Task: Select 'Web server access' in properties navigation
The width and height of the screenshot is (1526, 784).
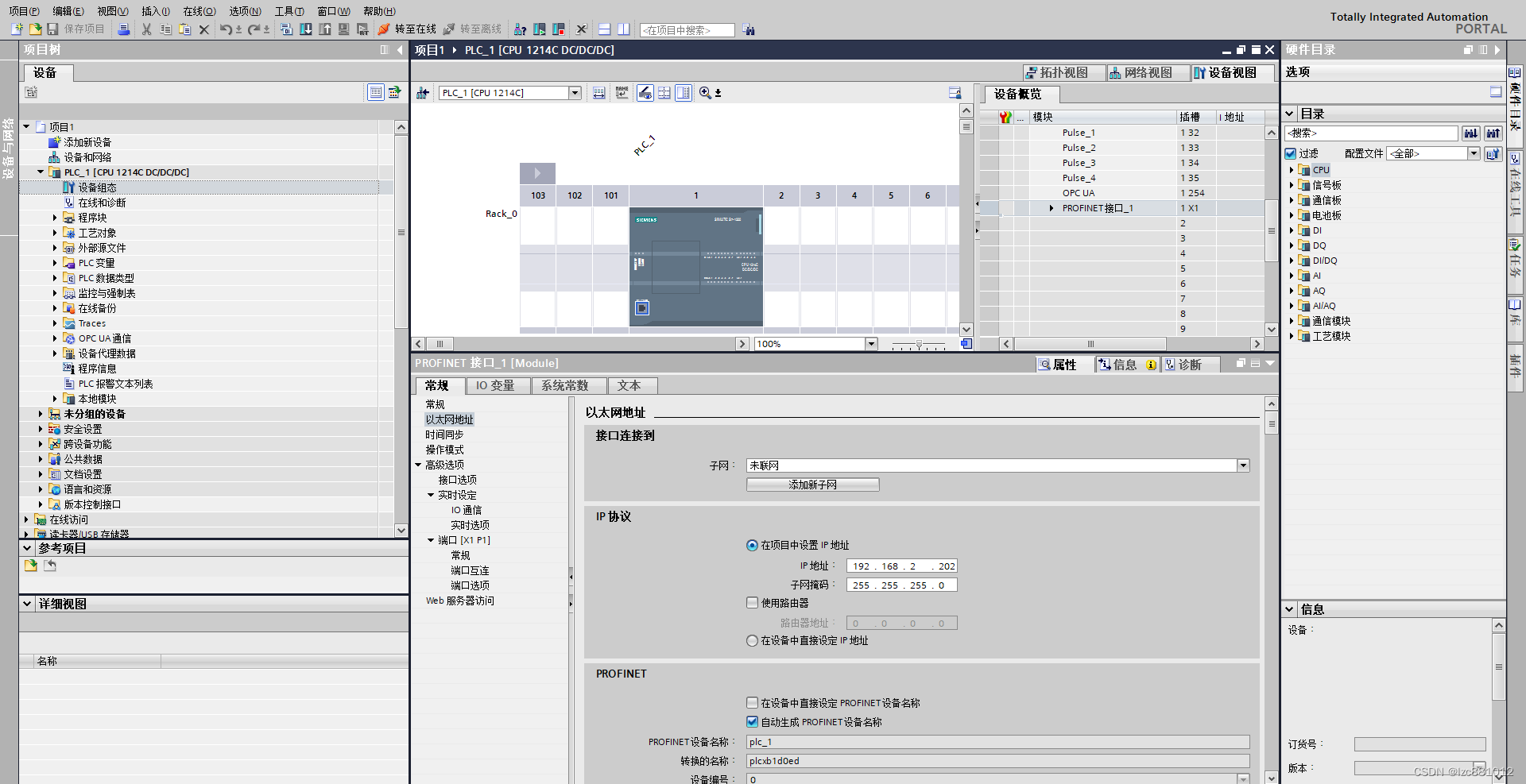Action: (x=459, y=601)
